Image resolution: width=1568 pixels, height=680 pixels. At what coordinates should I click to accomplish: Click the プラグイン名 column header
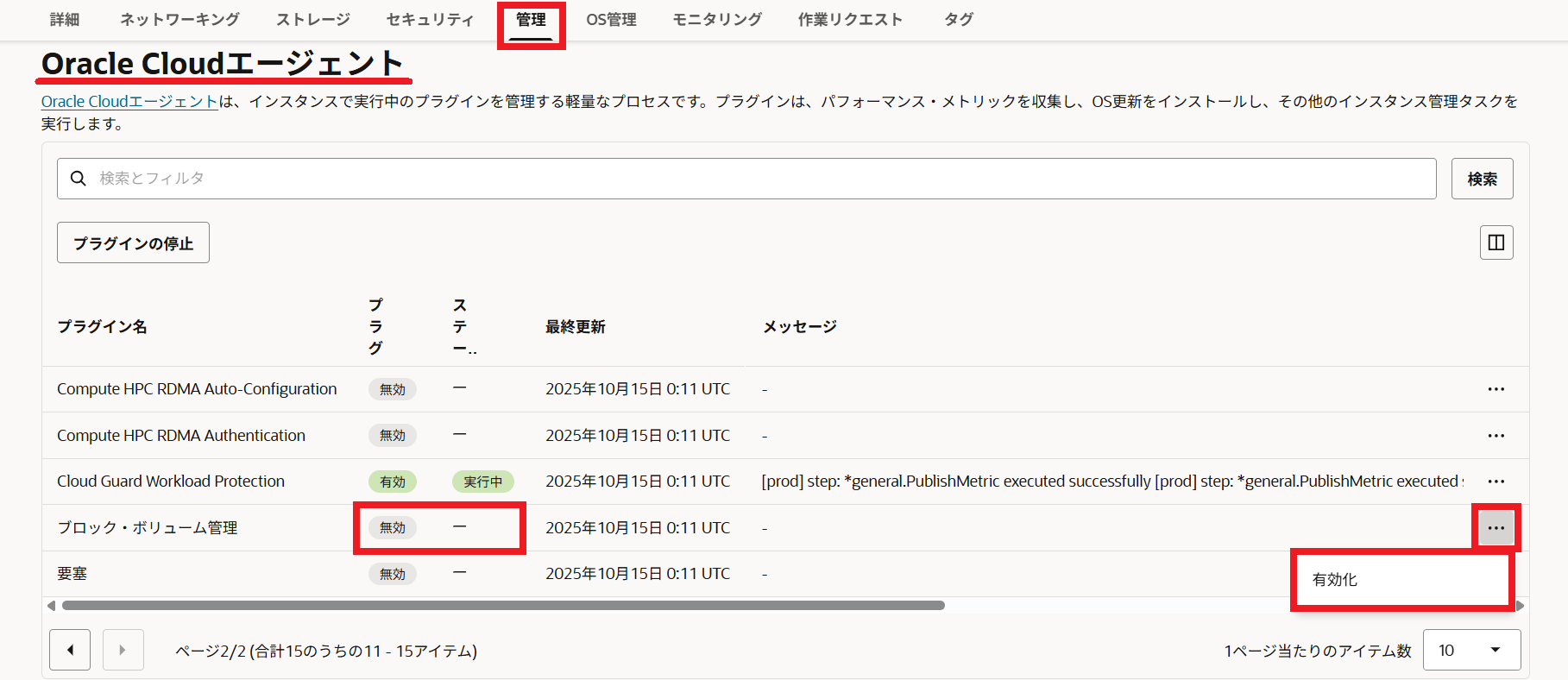click(x=102, y=327)
